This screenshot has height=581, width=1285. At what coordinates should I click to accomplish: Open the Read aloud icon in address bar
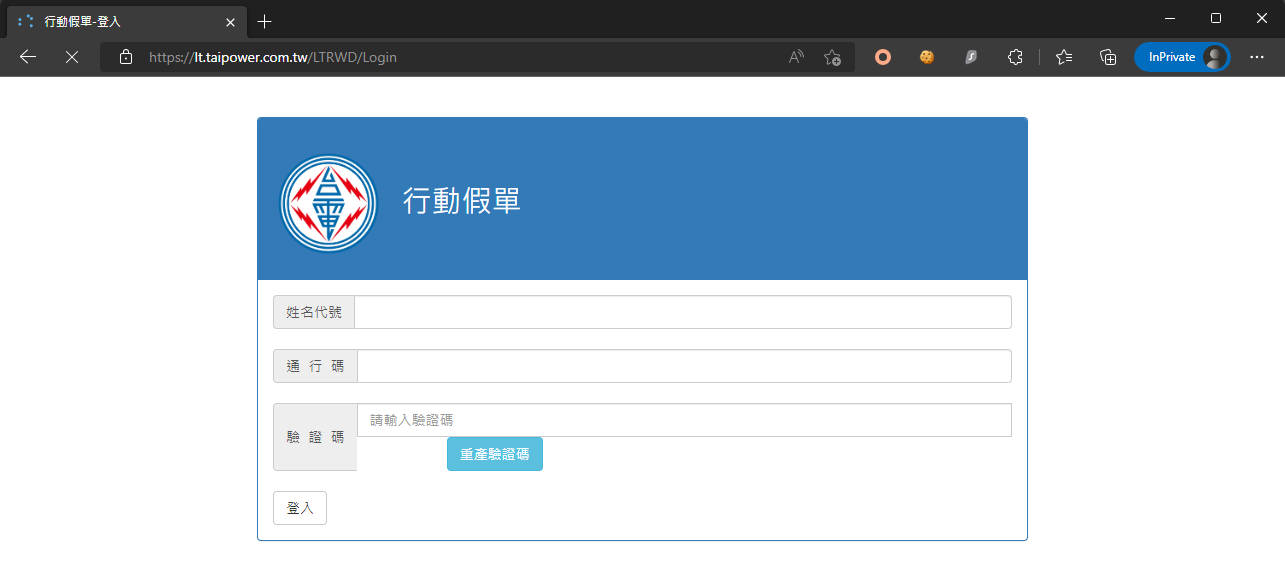pyautogui.click(x=796, y=57)
